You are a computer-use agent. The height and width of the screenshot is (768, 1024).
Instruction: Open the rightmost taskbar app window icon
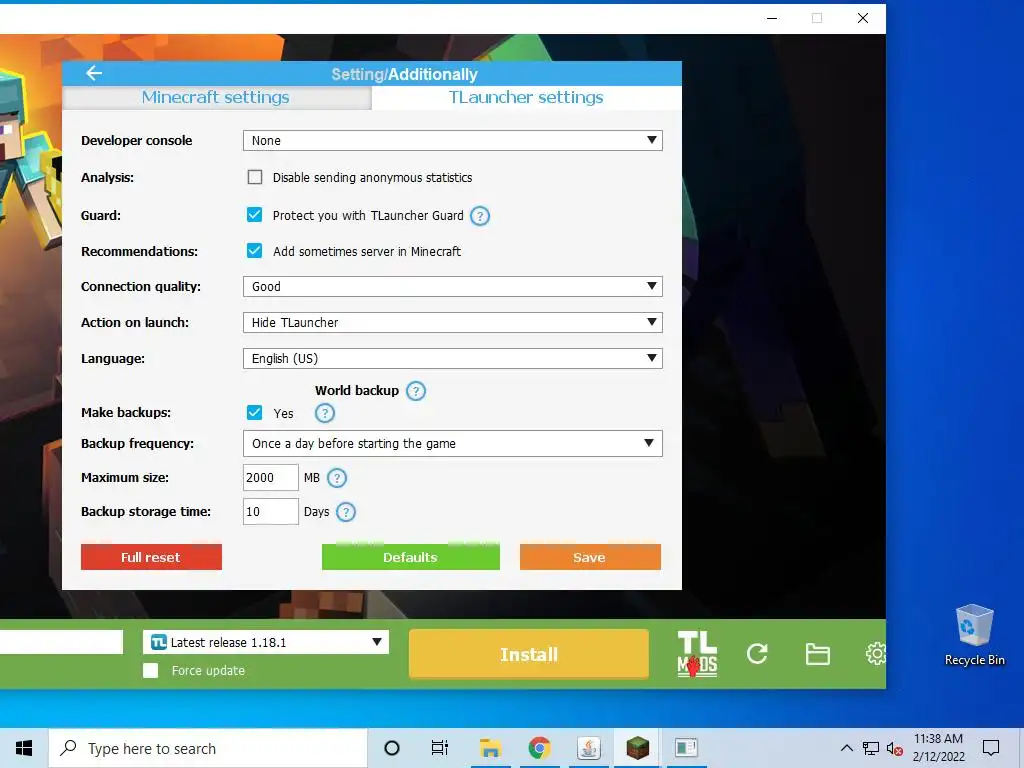686,748
